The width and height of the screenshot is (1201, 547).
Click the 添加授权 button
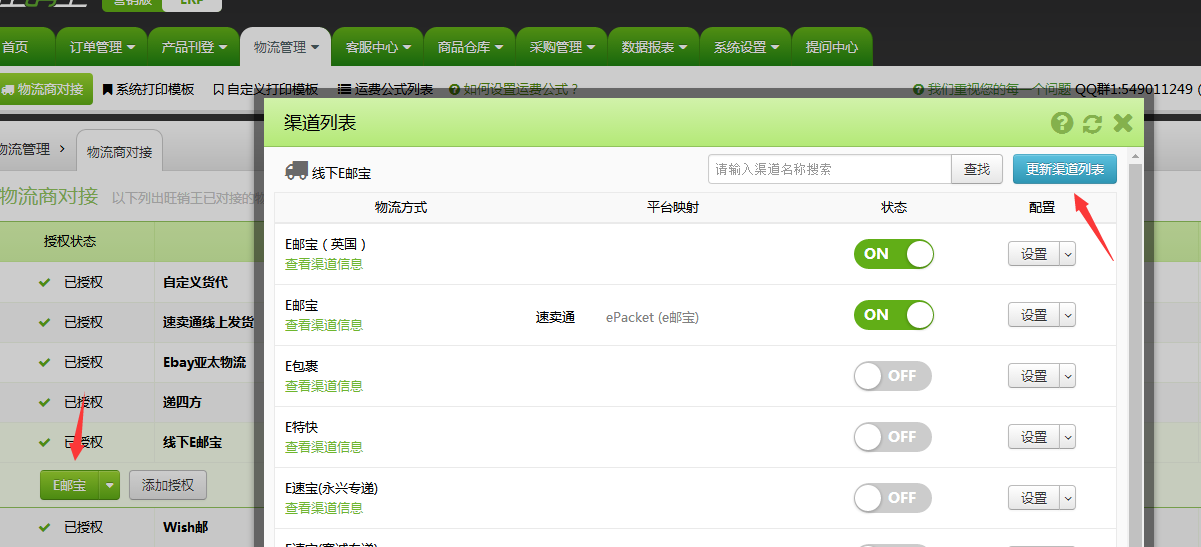tap(168, 486)
